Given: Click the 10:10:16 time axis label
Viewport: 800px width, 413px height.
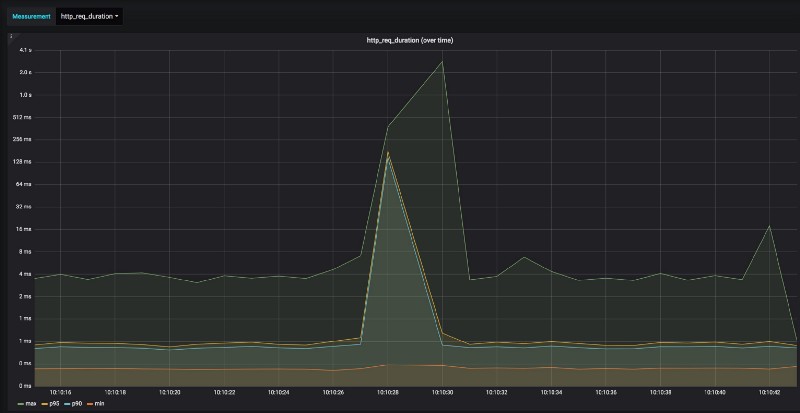Looking at the screenshot, I should tap(60, 393).
